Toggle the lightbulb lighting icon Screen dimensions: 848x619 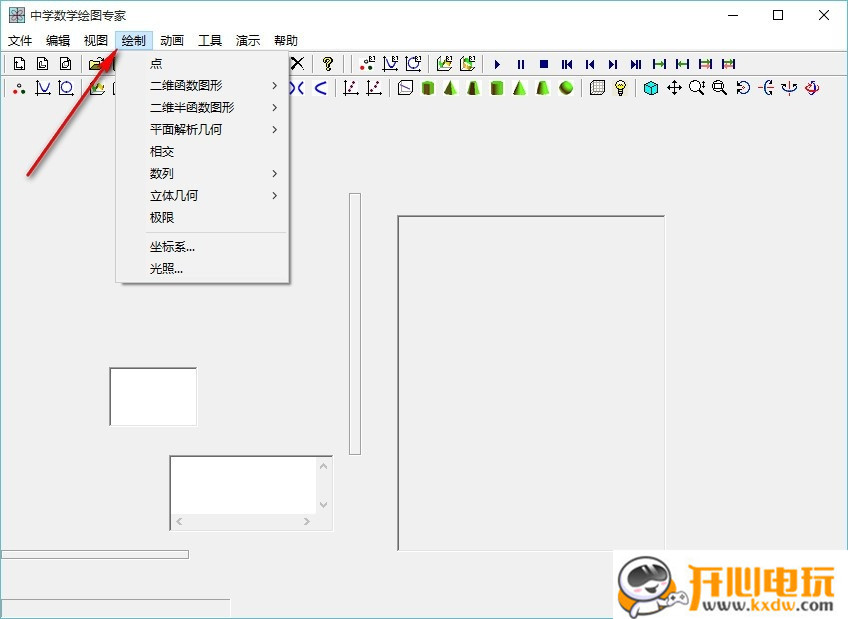pyautogui.click(x=619, y=87)
